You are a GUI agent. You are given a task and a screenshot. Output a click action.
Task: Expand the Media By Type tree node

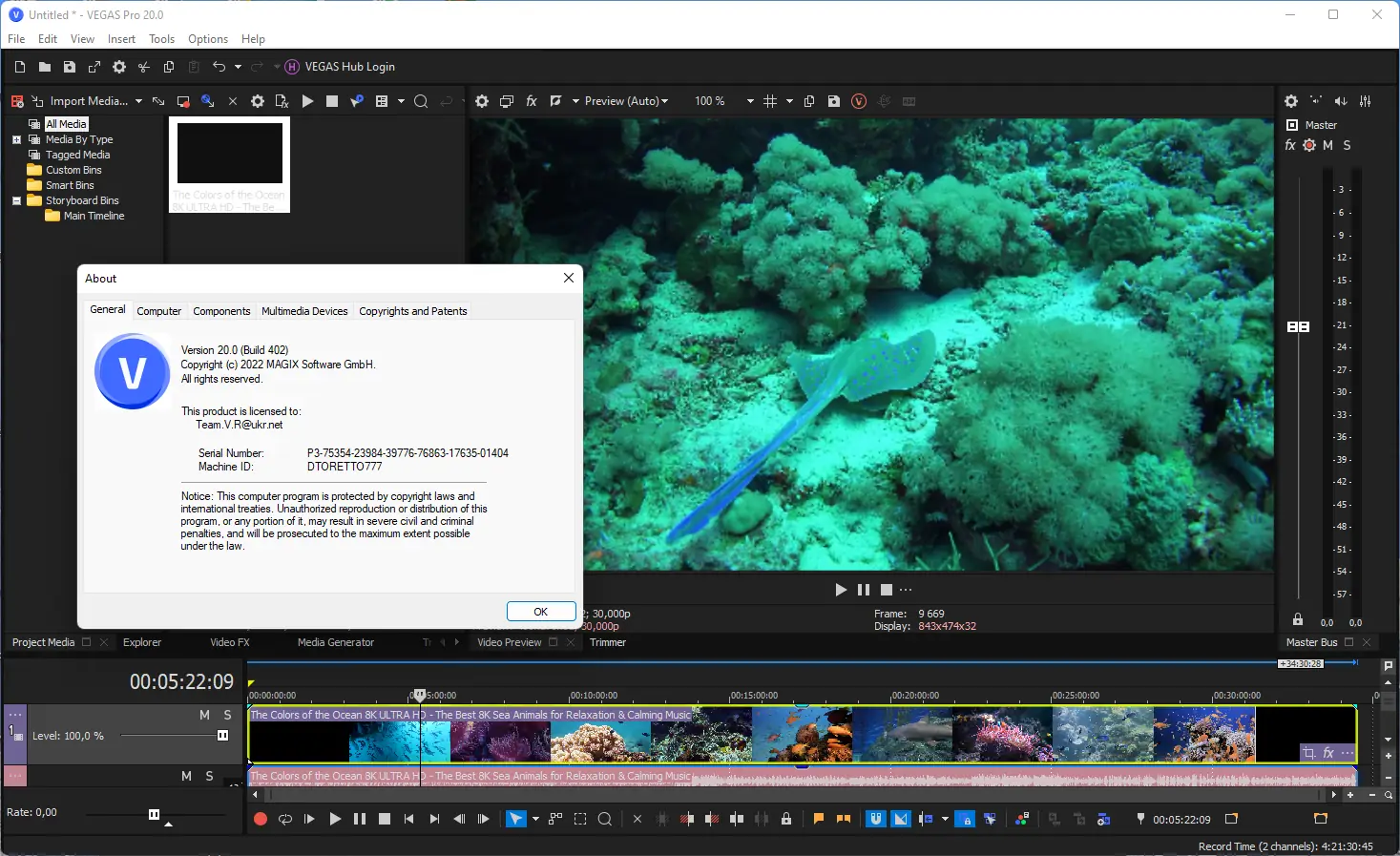tap(16, 139)
